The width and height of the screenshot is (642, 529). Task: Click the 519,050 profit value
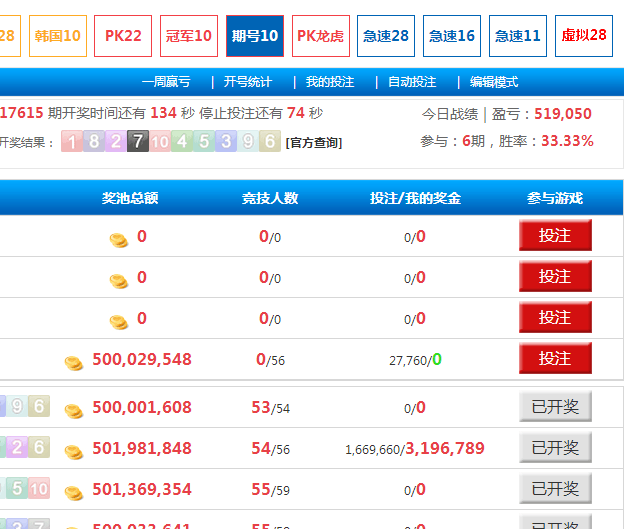coord(563,114)
